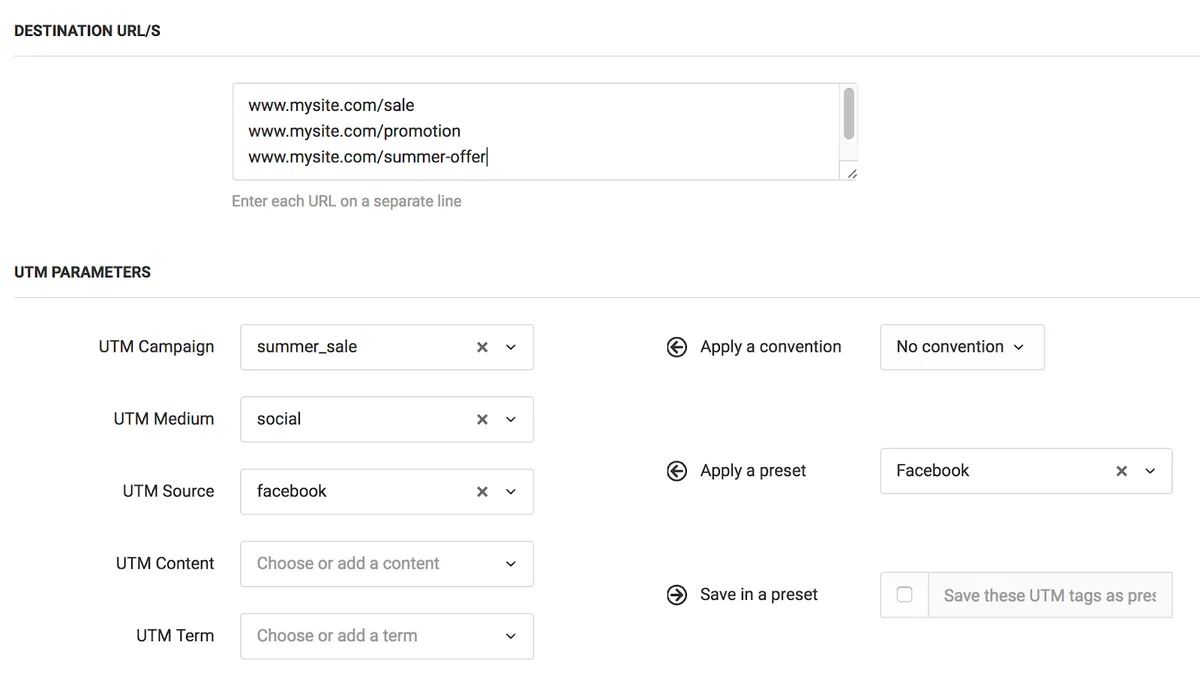The width and height of the screenshot is (1200, 684).
Task: Click the UTM Campaign dropdown chevron
Action: click(511, 347)
